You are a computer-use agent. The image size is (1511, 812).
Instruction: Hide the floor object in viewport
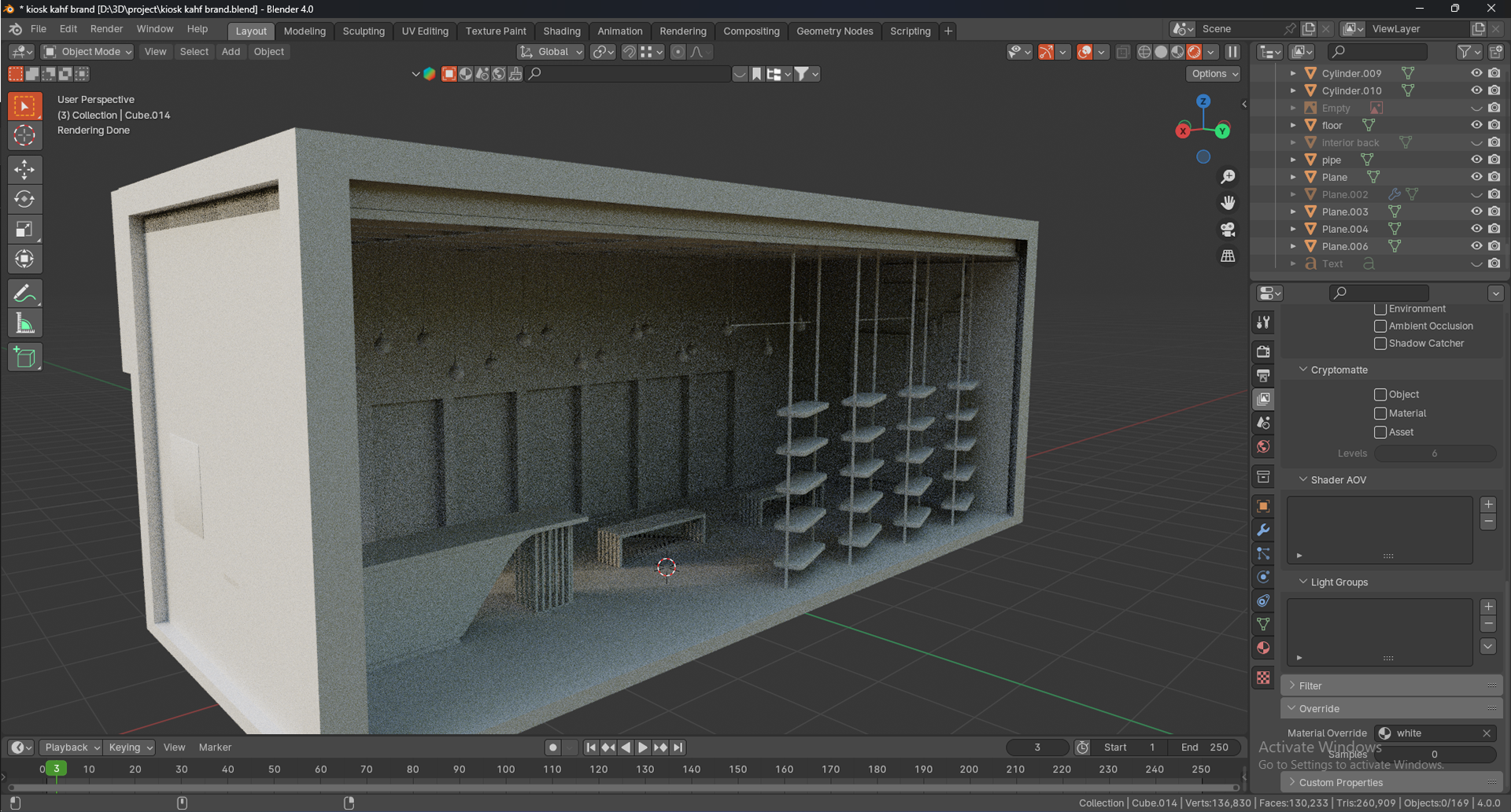(1476, 125)
